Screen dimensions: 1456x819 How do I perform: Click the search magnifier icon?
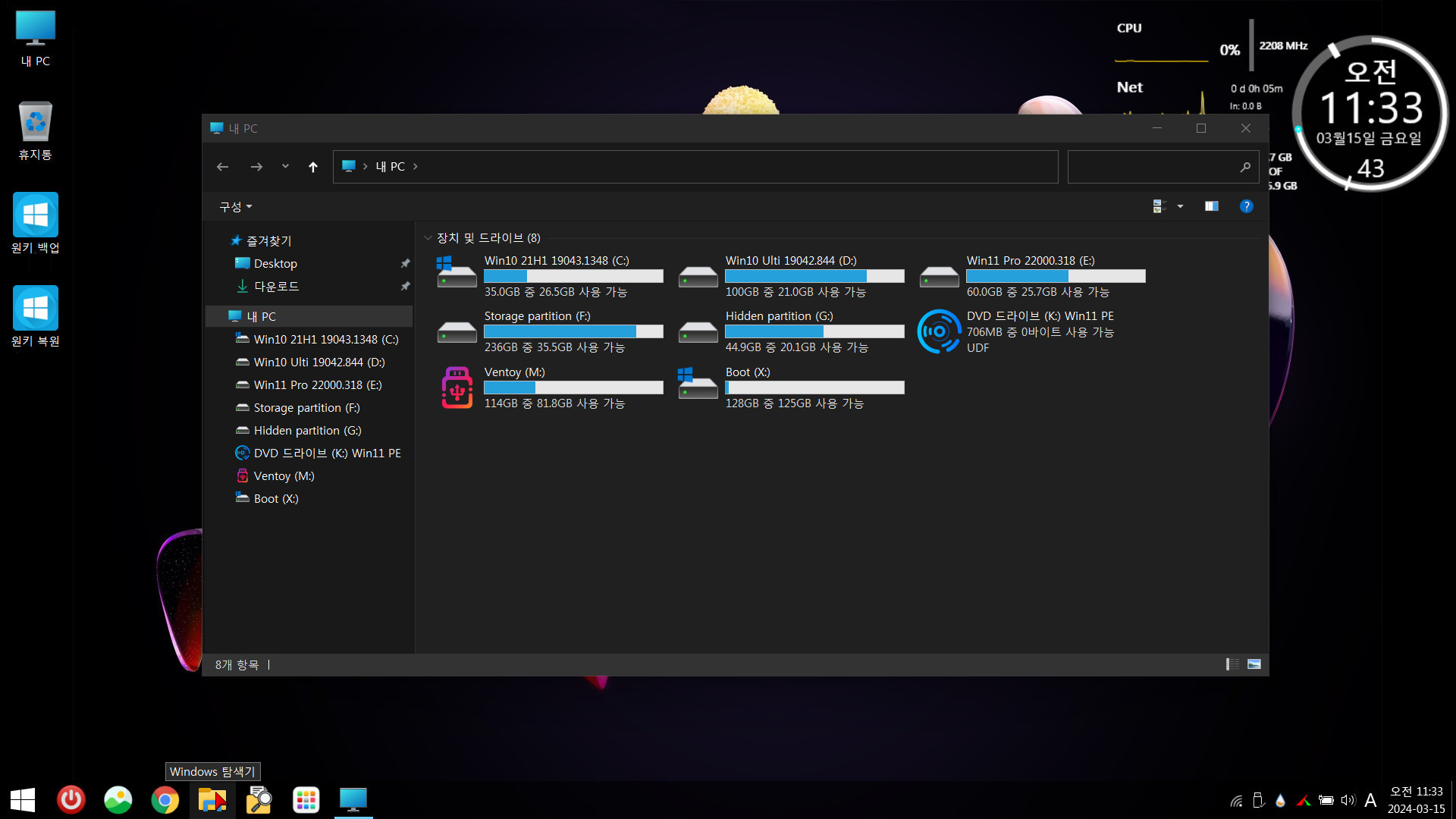tap(1245, 167)
